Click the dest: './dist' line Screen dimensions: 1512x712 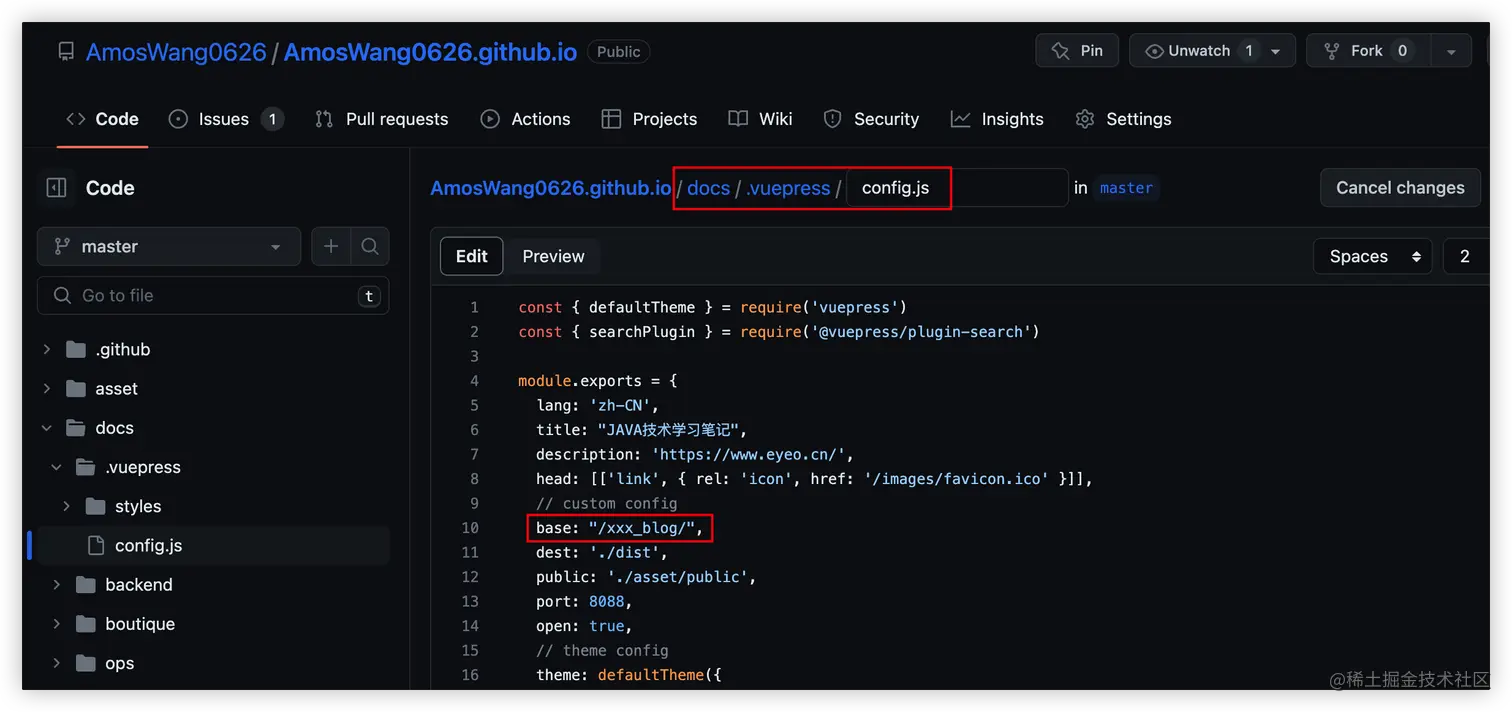(601, 552)
